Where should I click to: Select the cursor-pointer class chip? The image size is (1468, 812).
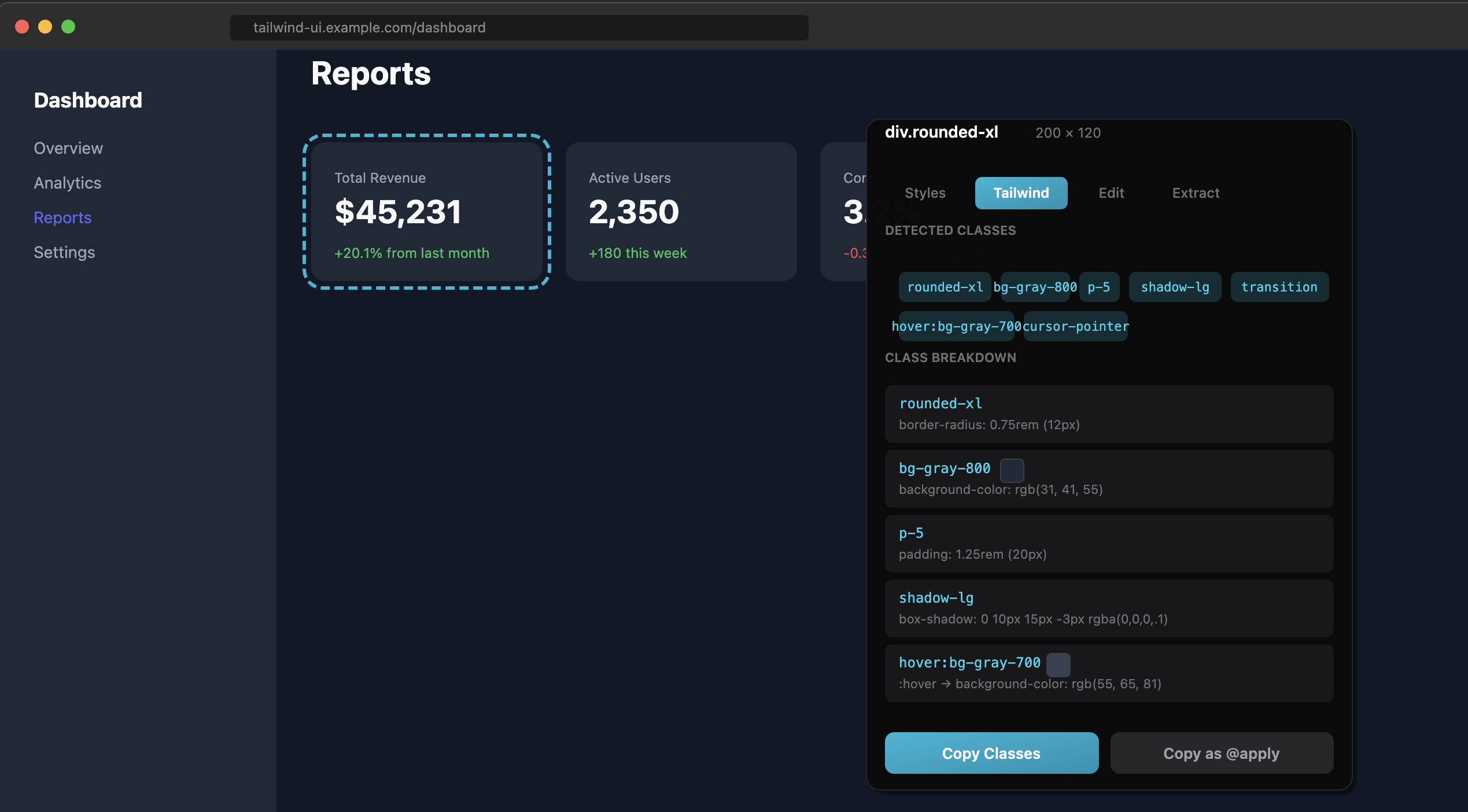point(1075,326)
